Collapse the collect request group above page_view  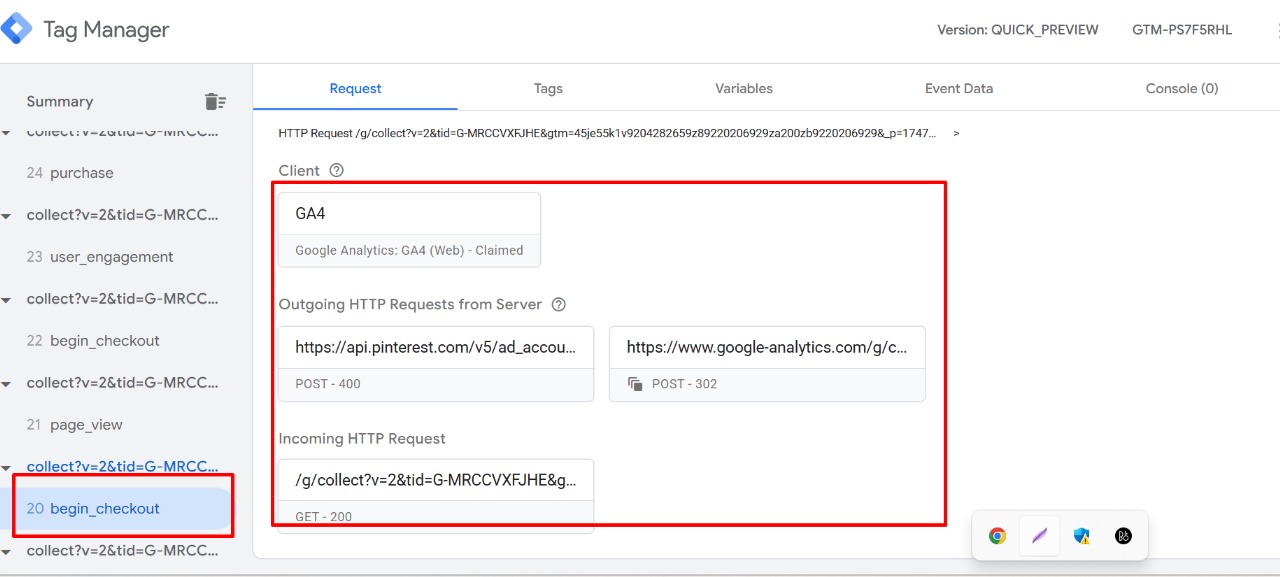7,384
